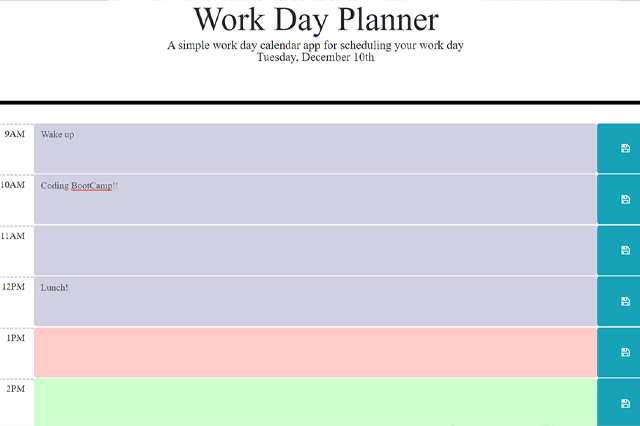Click the 1PM hour label
The height and width of the screenshot is (426, 640).
pos(15,338)
